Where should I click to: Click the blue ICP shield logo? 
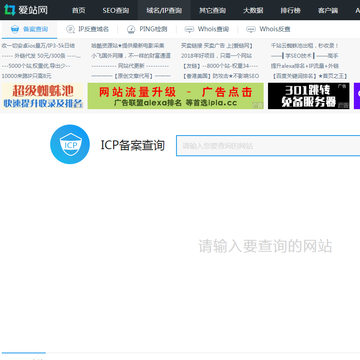[70, 144]
